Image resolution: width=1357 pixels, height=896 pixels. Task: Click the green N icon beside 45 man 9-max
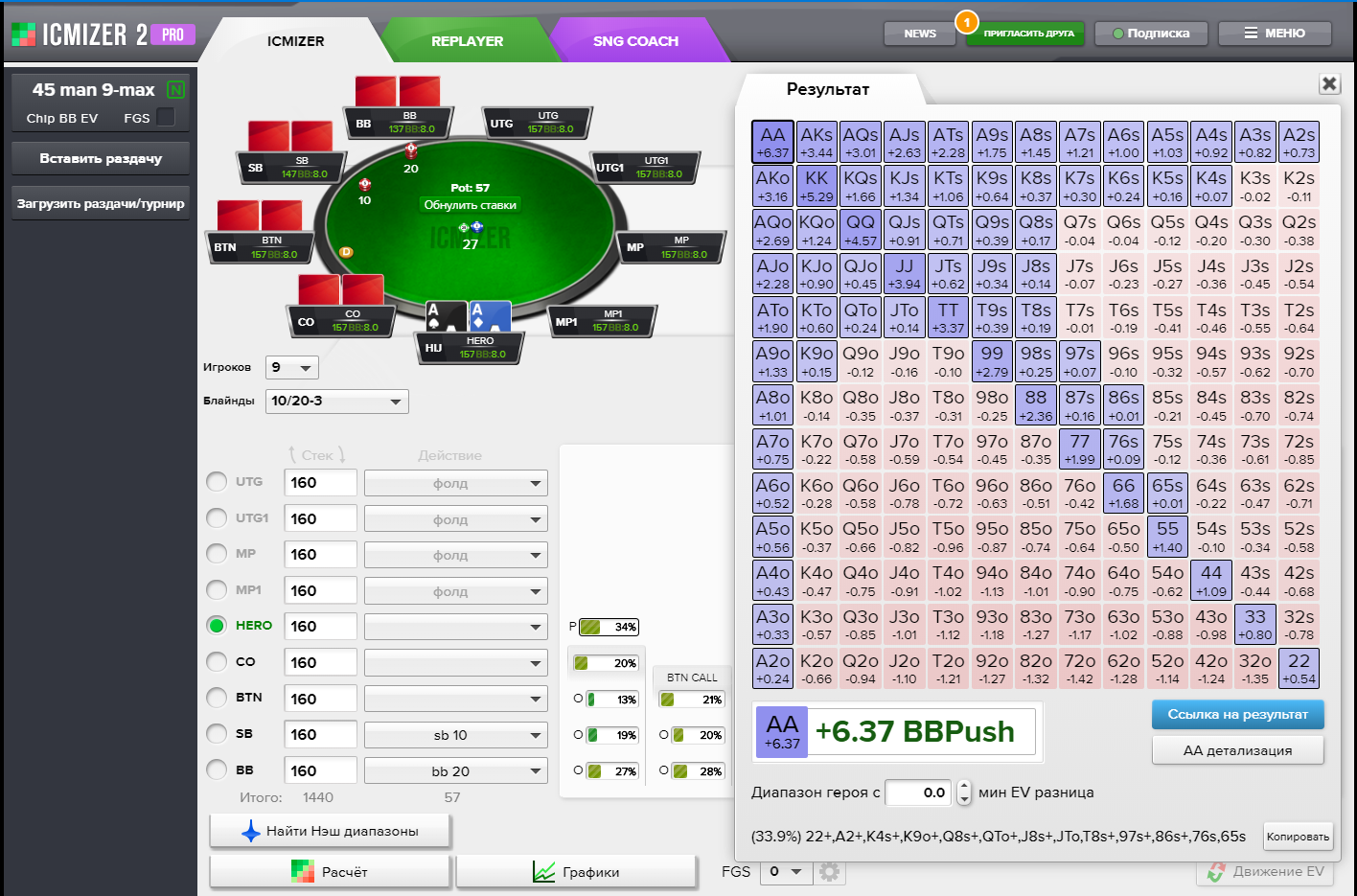175,90
